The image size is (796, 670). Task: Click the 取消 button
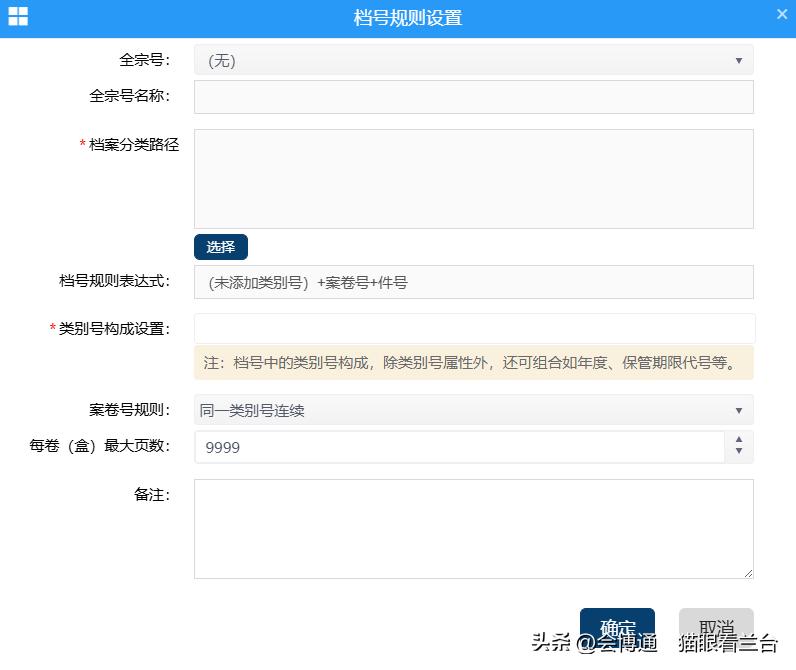716,628
